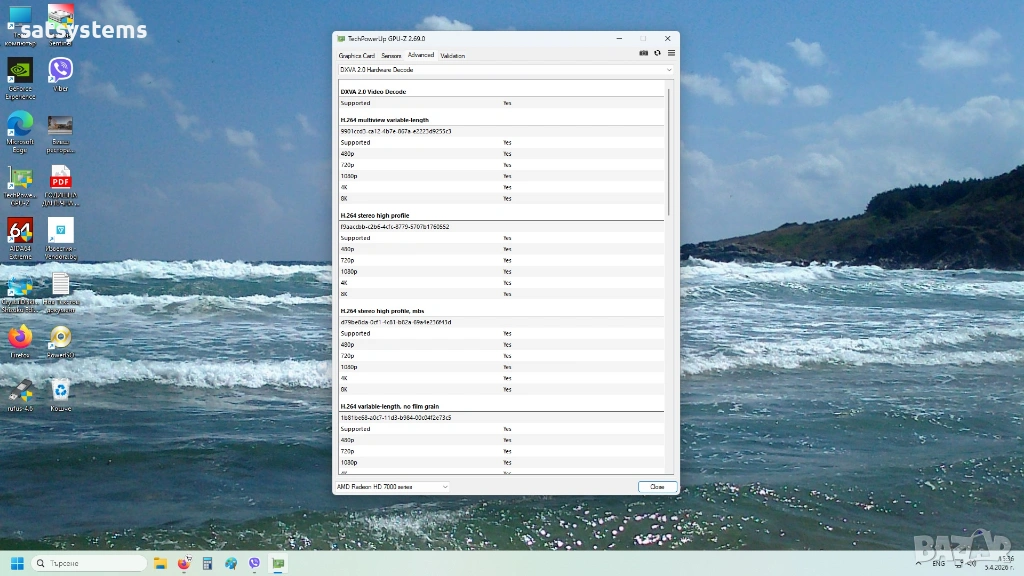Click the vertical scrollbar in decode list
This screenshot has height=576, width=1024.
tap(668, 150)
